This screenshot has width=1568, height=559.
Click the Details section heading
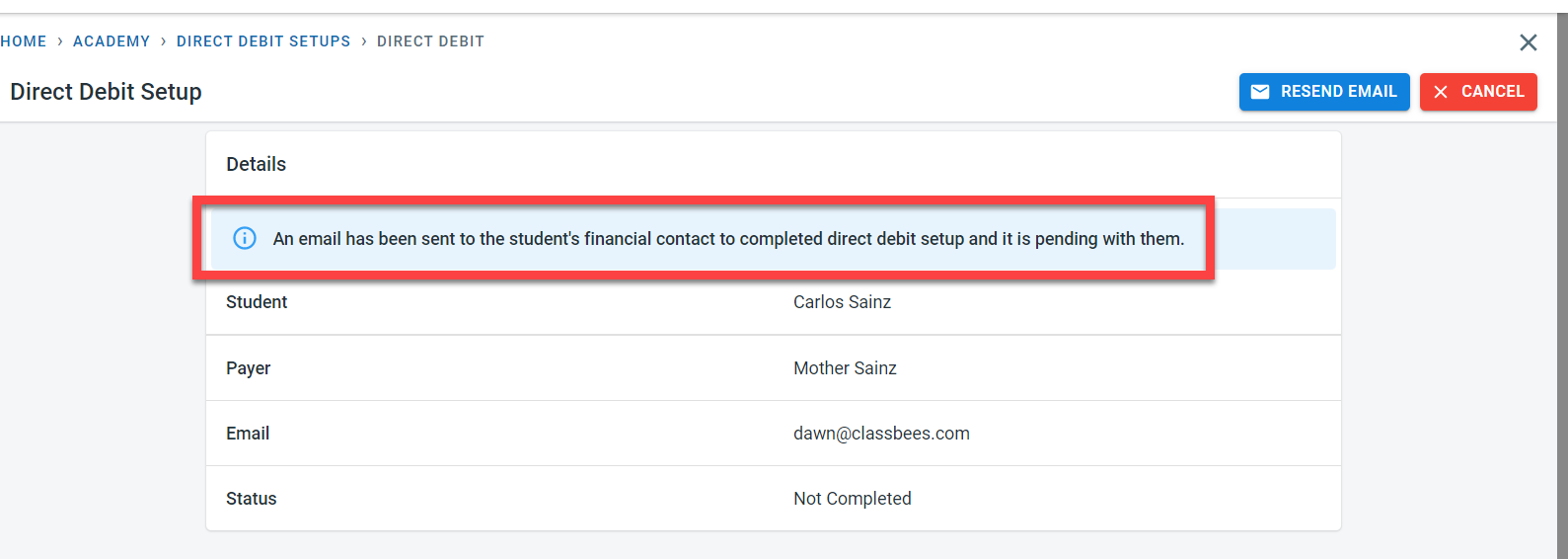[x=257, y=165]
